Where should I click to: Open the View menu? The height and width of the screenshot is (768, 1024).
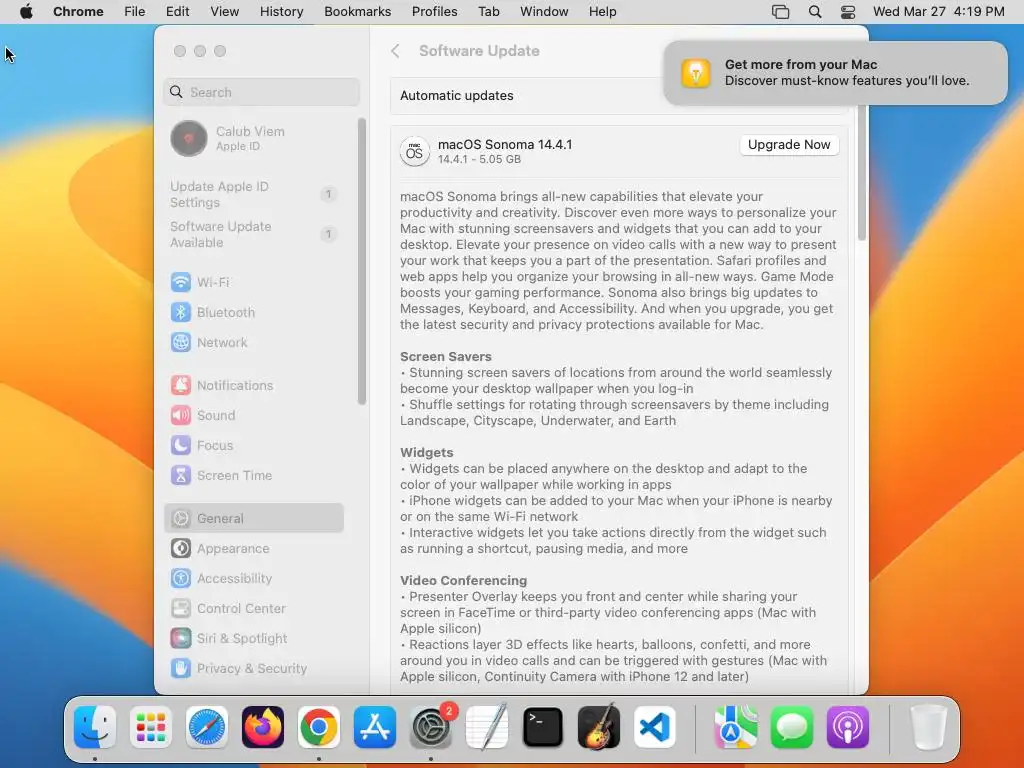pyautogui.click(x=225, y=12)
